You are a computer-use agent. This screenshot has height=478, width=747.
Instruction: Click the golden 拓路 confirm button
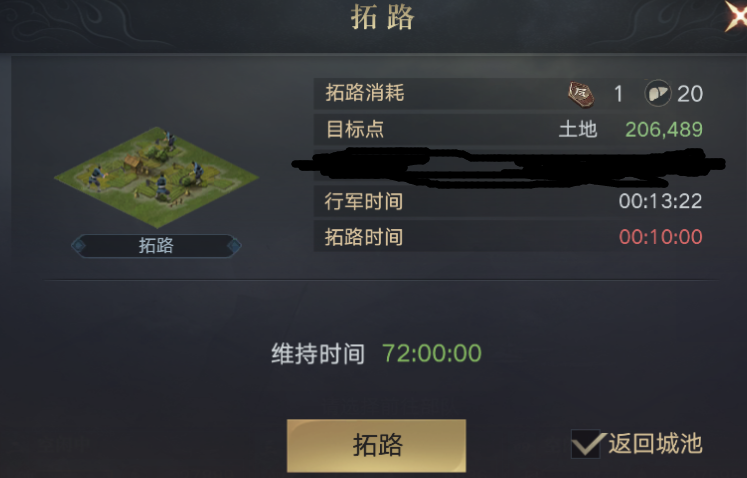[x=376, y=445]
